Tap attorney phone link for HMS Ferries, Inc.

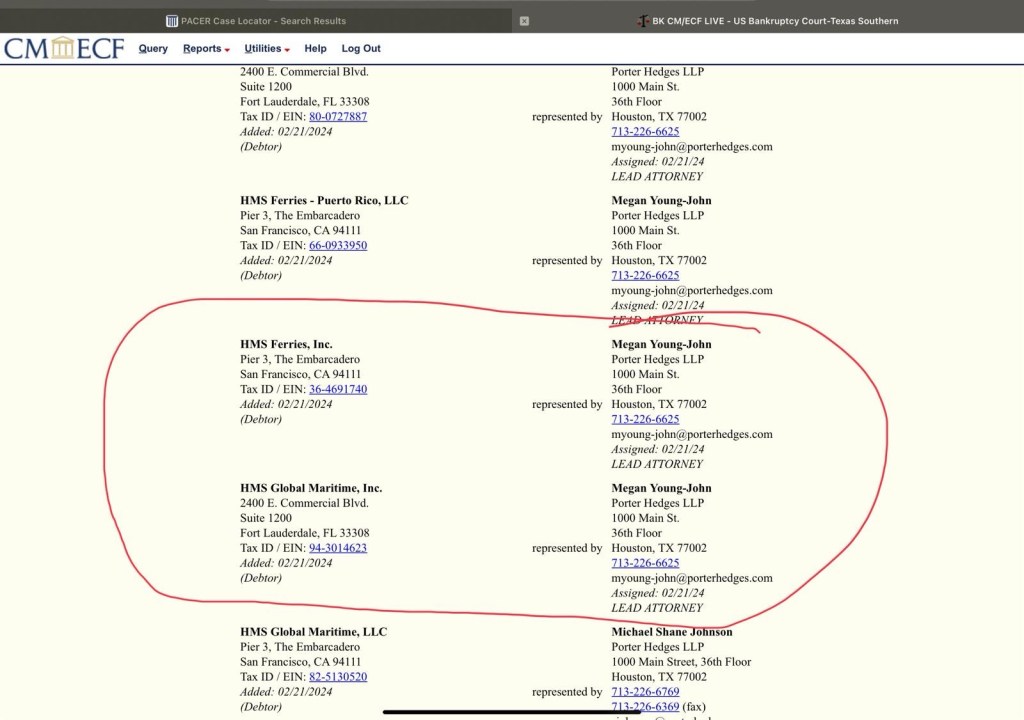click(645, 419)
